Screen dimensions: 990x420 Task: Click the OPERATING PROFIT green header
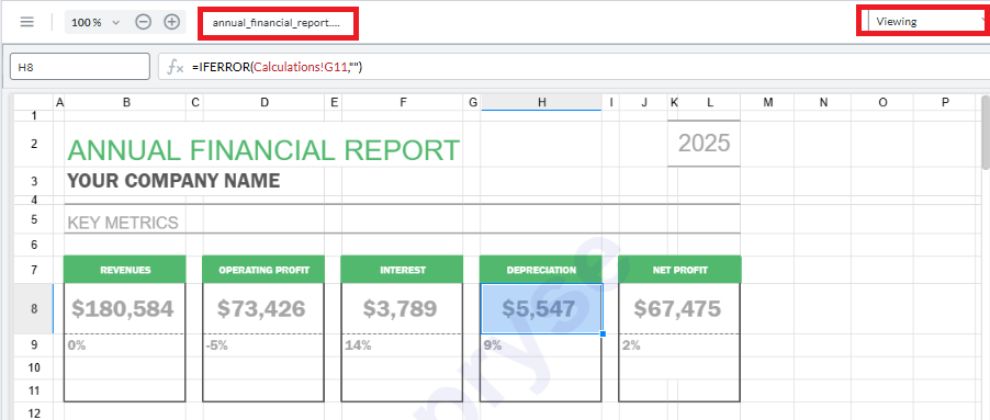263,270
